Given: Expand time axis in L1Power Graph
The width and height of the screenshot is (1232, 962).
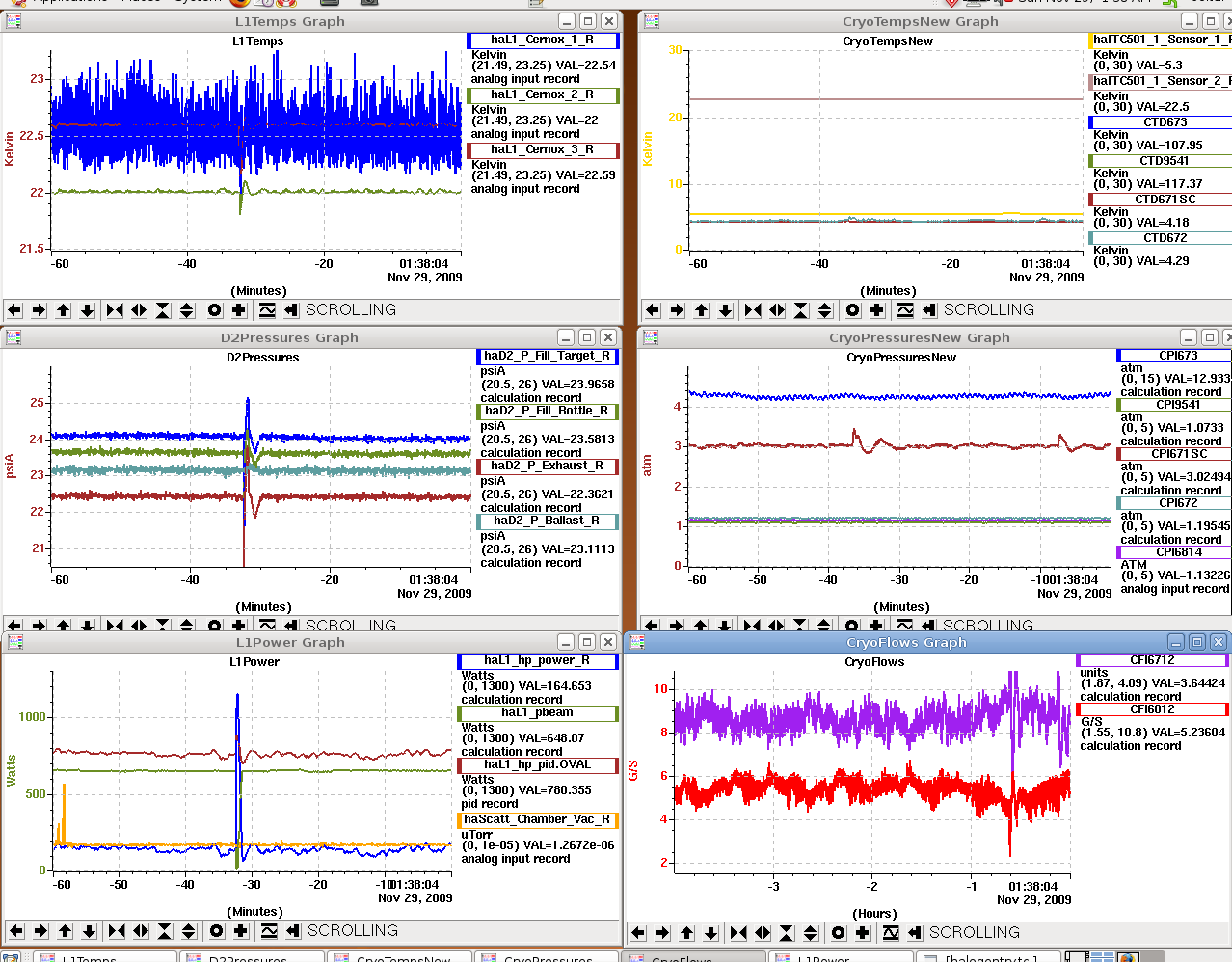Looking at the screenshot, I should [x=141, y=931].
